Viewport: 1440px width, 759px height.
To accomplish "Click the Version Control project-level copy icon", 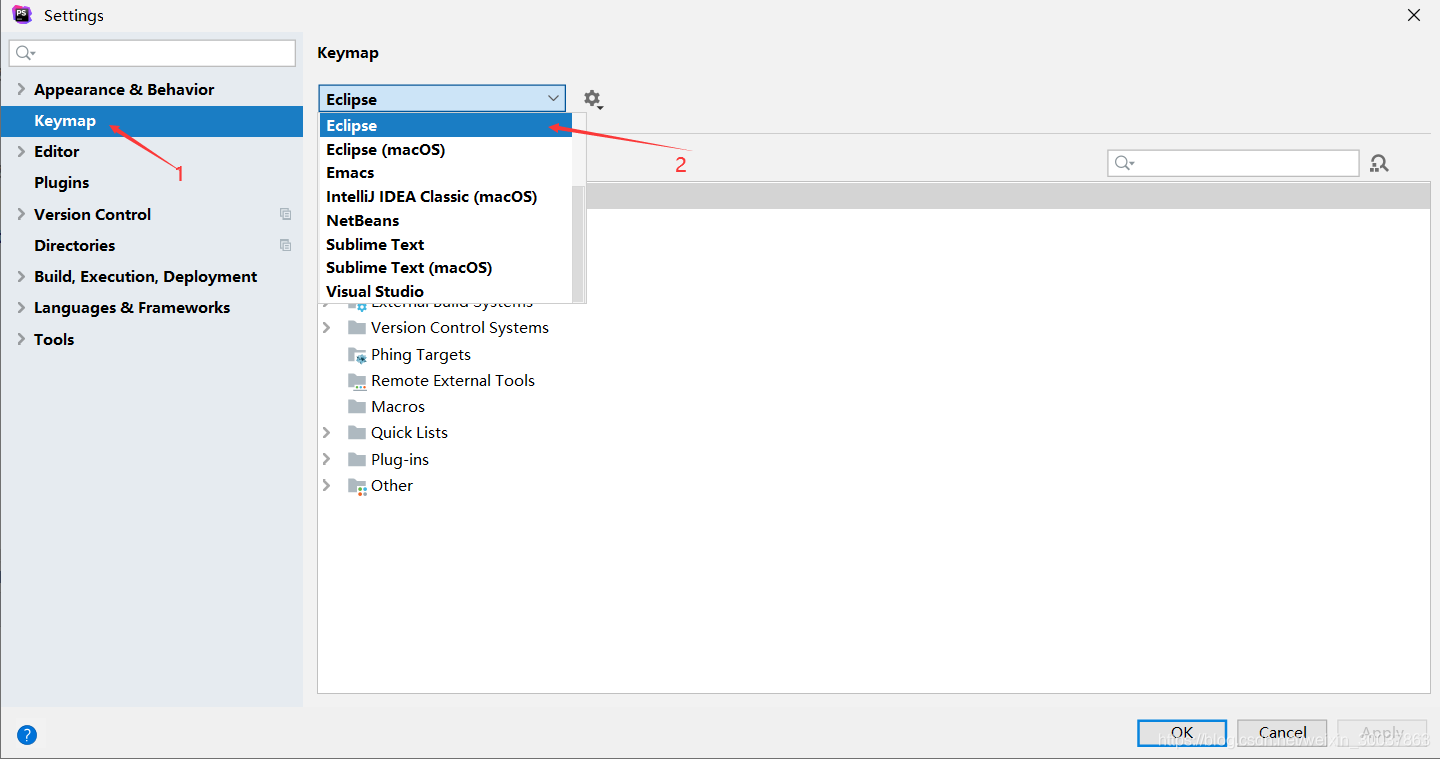I will click(286, 214).
